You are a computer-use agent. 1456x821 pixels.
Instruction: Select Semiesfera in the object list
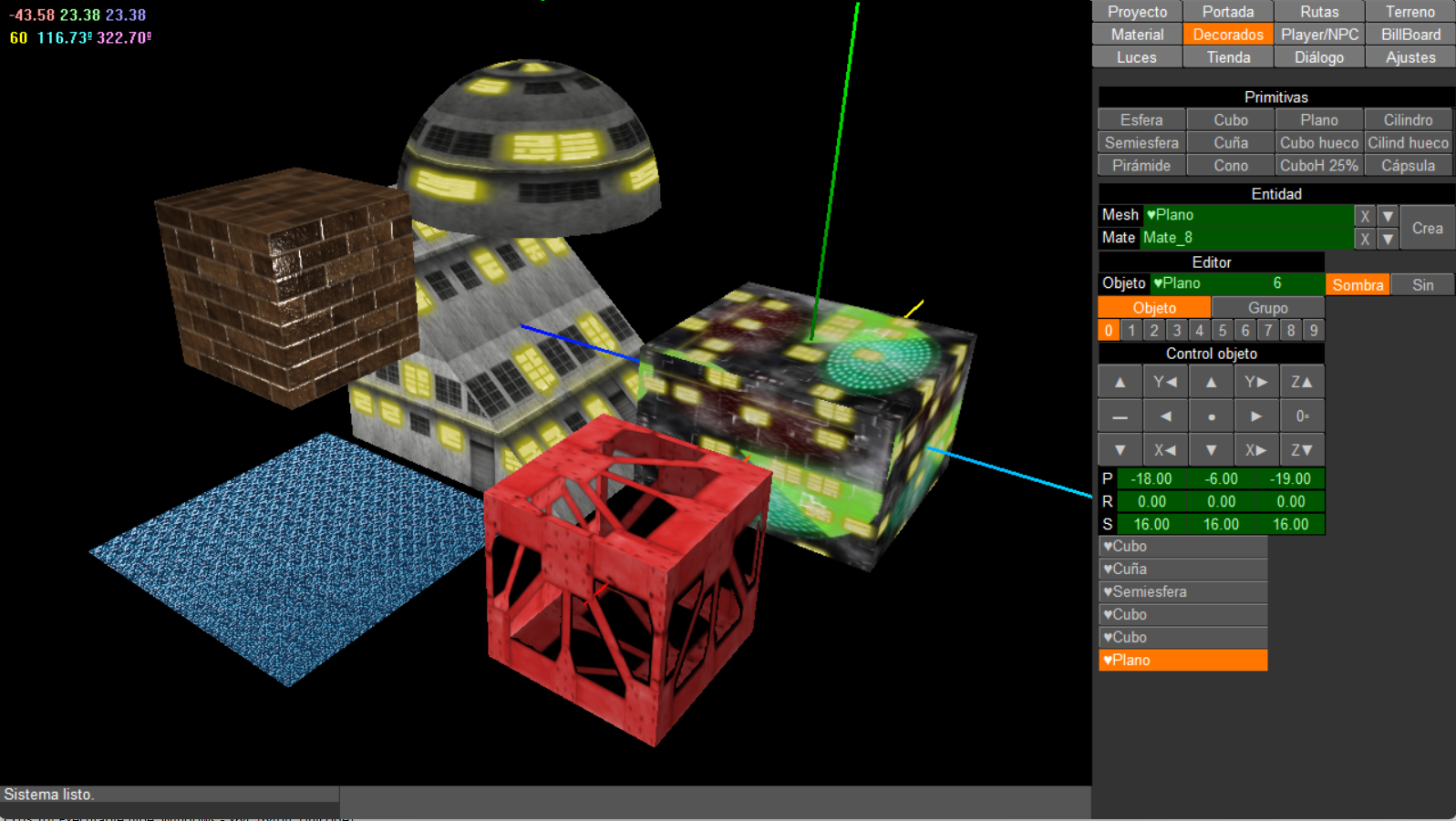tap(1182, 592)
